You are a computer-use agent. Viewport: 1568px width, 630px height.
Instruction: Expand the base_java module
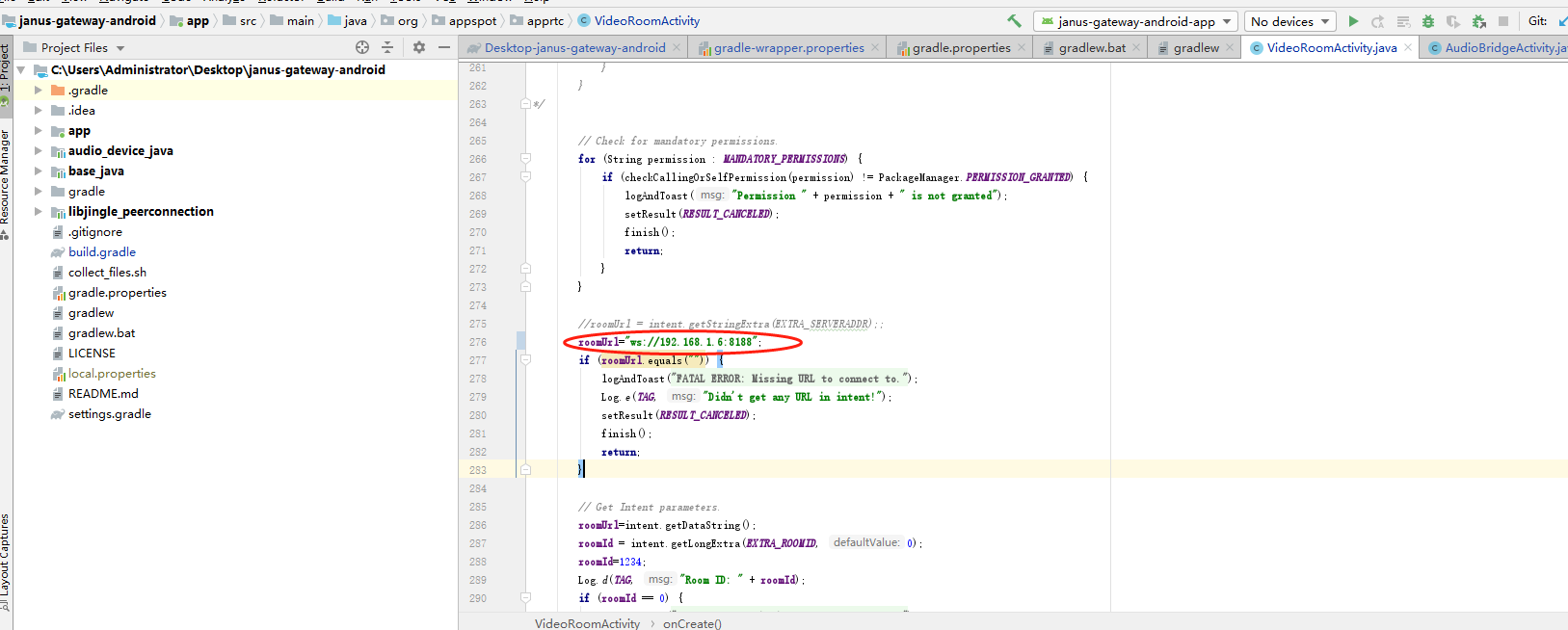[x=39, y=171]
